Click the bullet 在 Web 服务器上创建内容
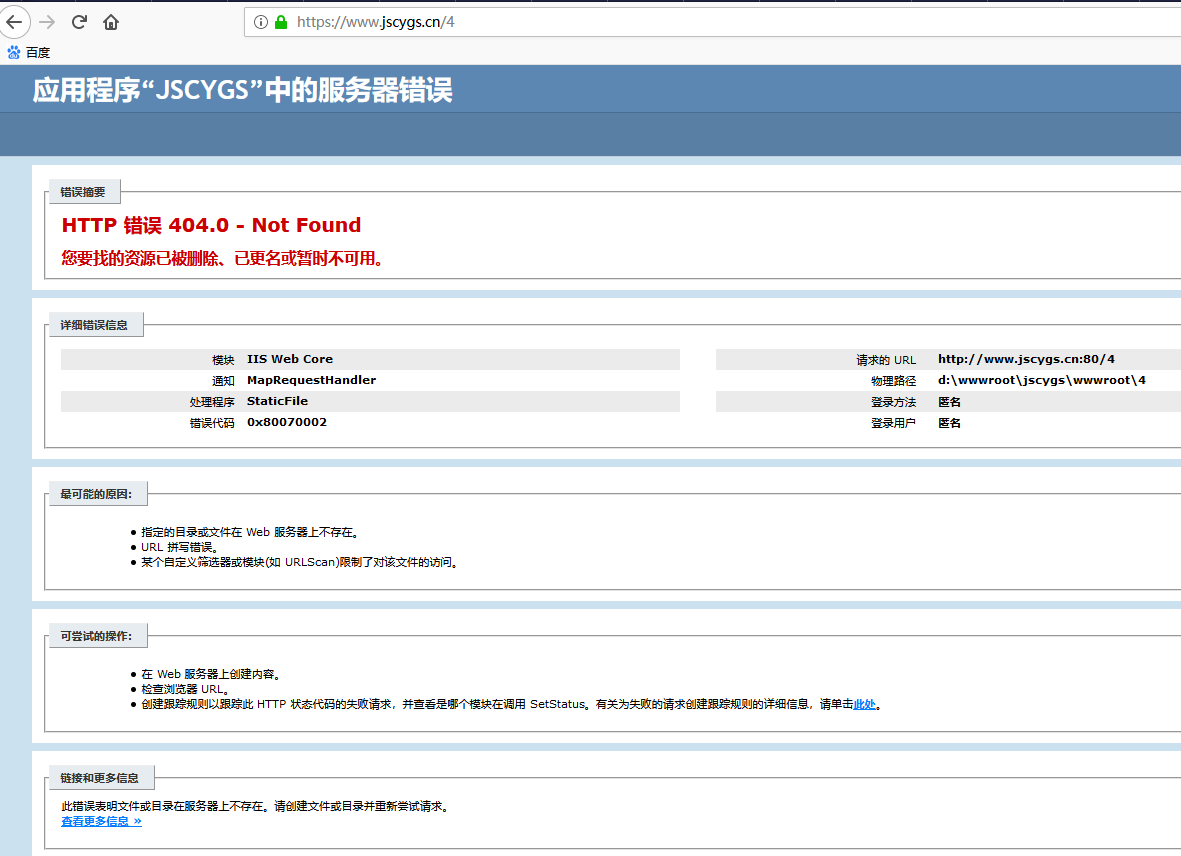 pyautogui.click(x=211, y=675)
